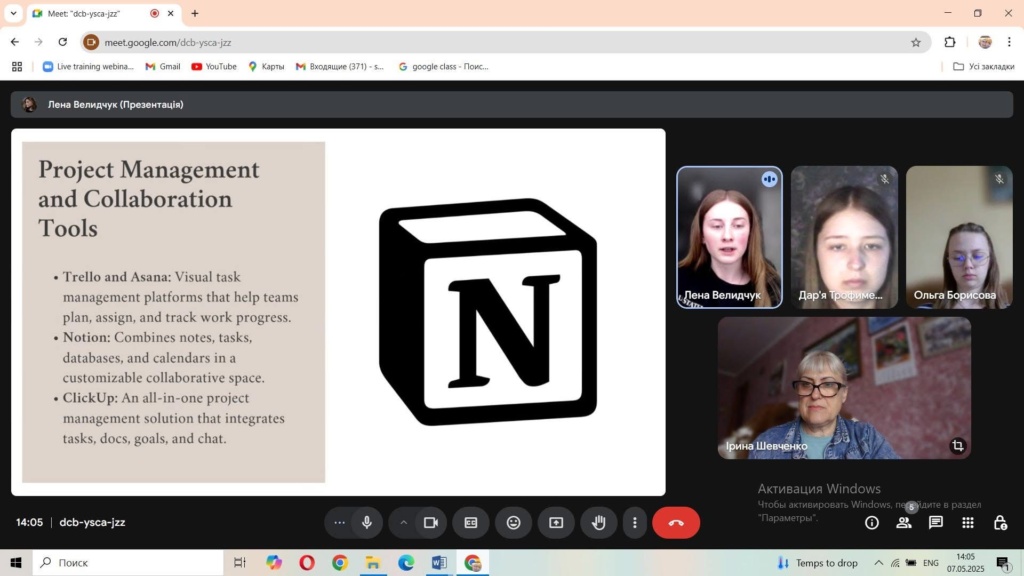
Task: Leave the call with red hang-up button
Action: click(x=676, y=522)
